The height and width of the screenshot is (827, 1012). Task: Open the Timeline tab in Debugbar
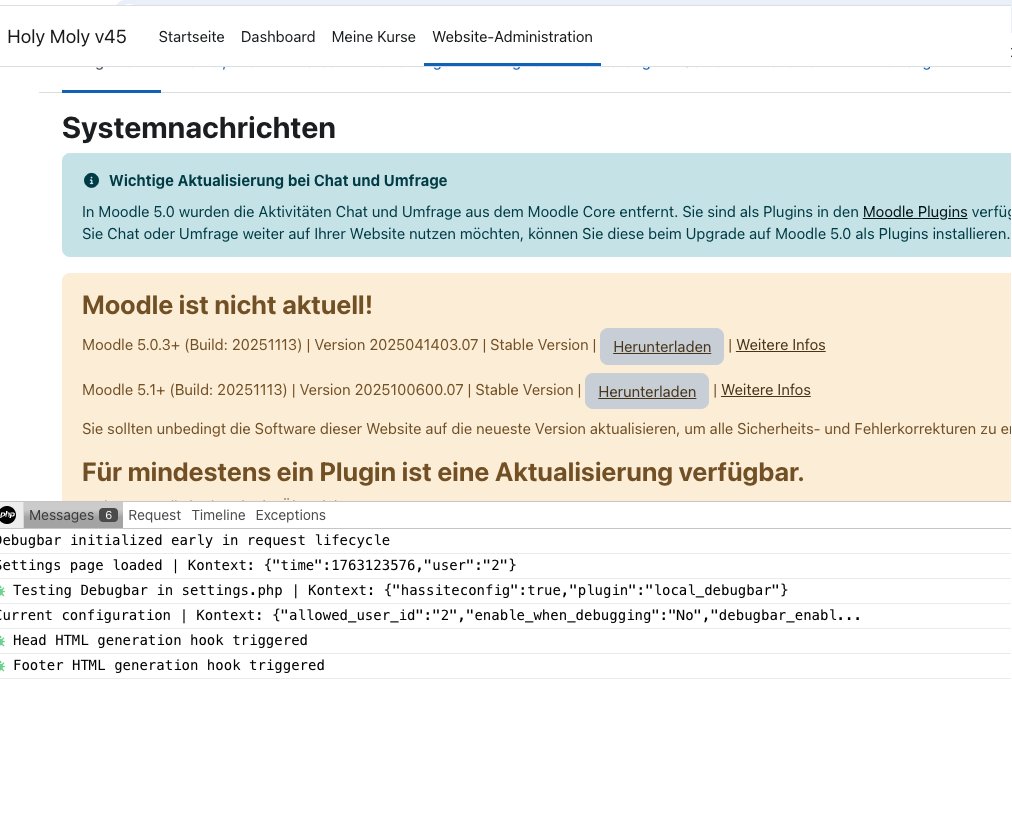218,515
